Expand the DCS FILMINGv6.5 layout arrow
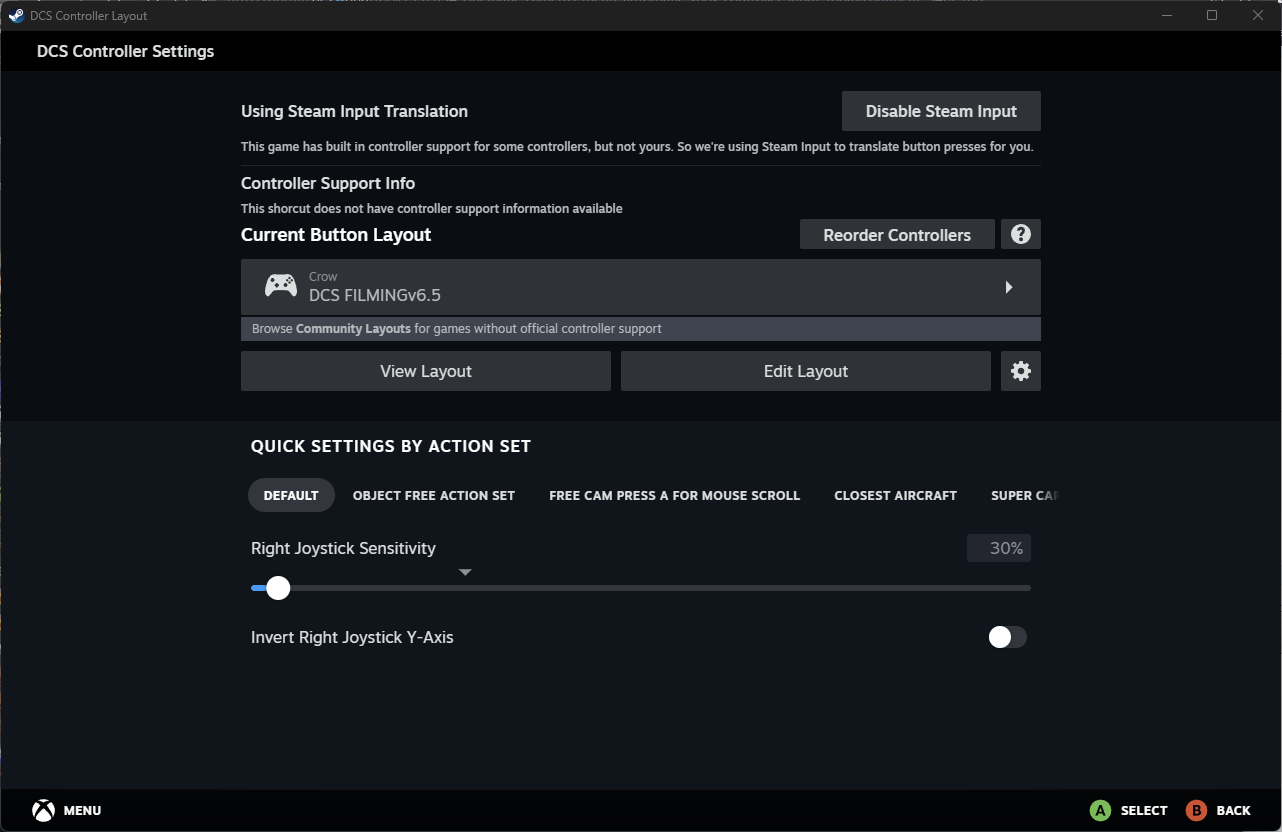 (x=1009, y=287)
